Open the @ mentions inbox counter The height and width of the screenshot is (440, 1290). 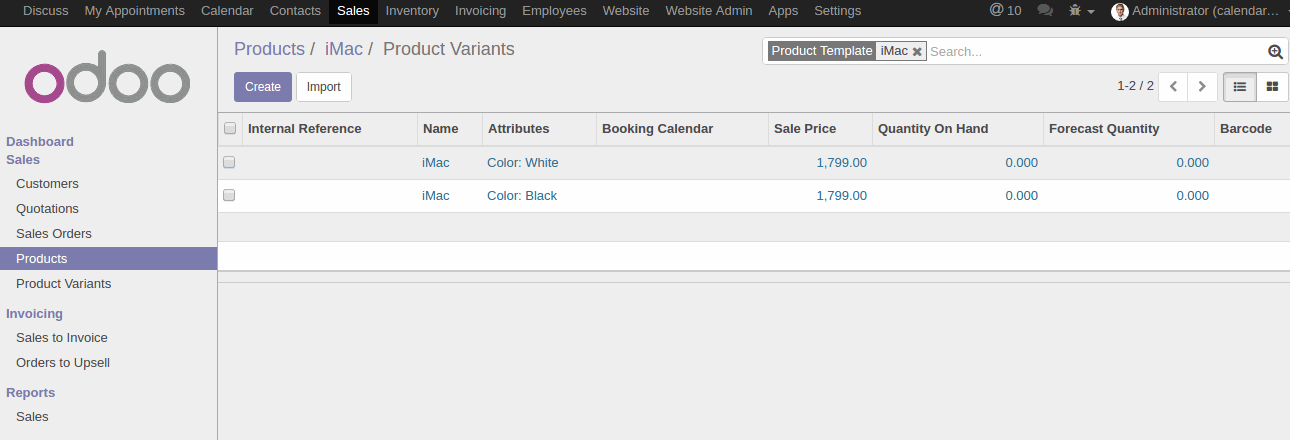pos(1005,11)
